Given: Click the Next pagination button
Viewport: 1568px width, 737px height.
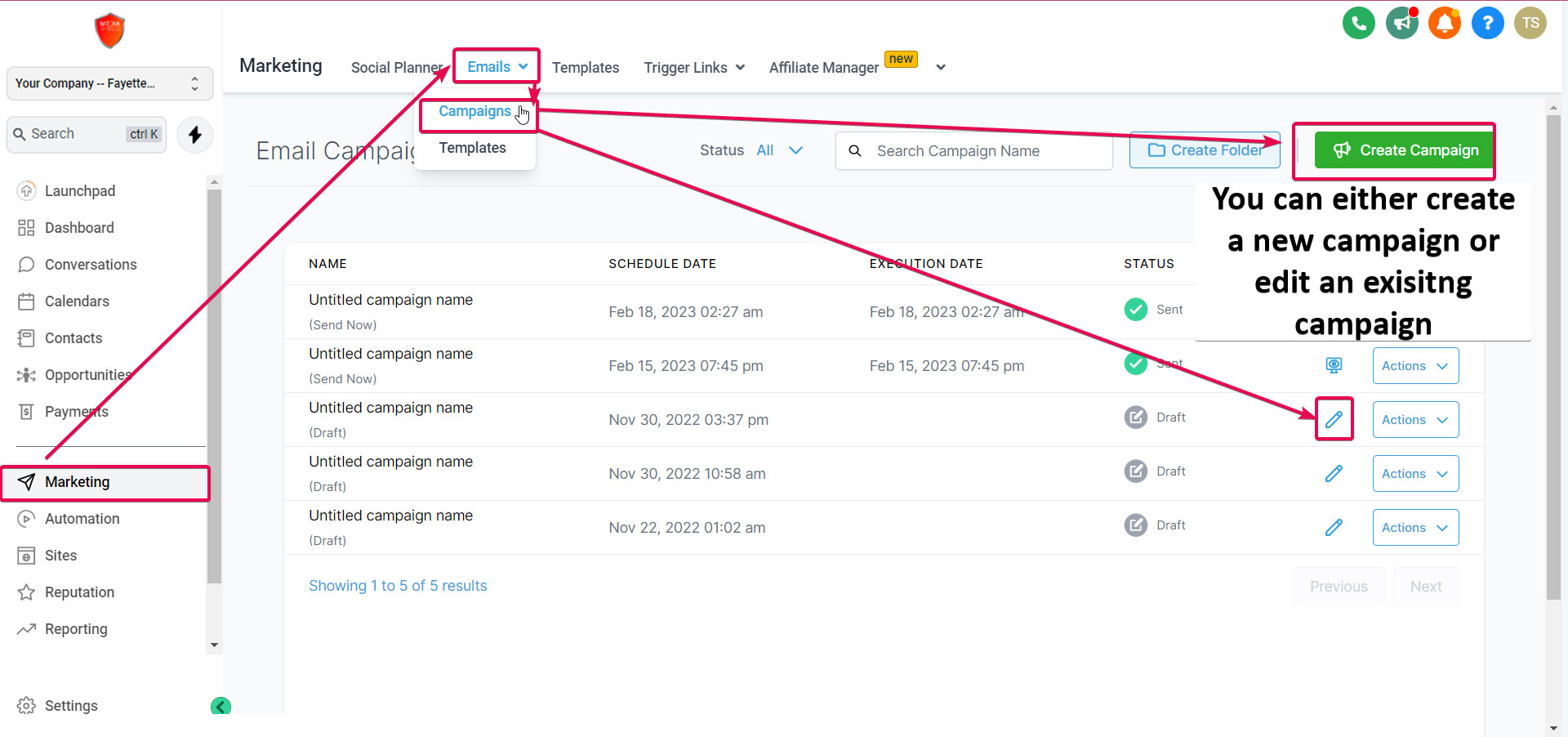Looking at the screenshot, I should [x=1426, y=586].
